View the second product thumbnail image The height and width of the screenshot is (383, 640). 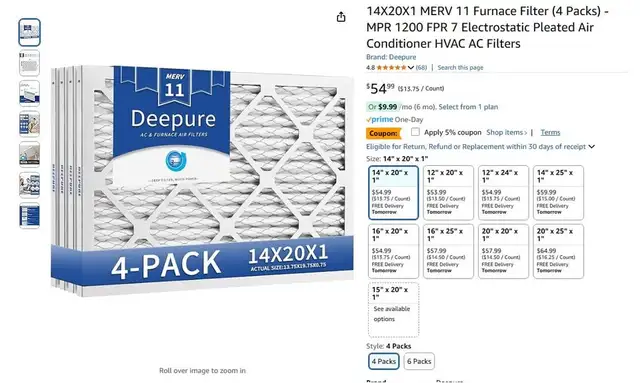[x=29, y=63]
